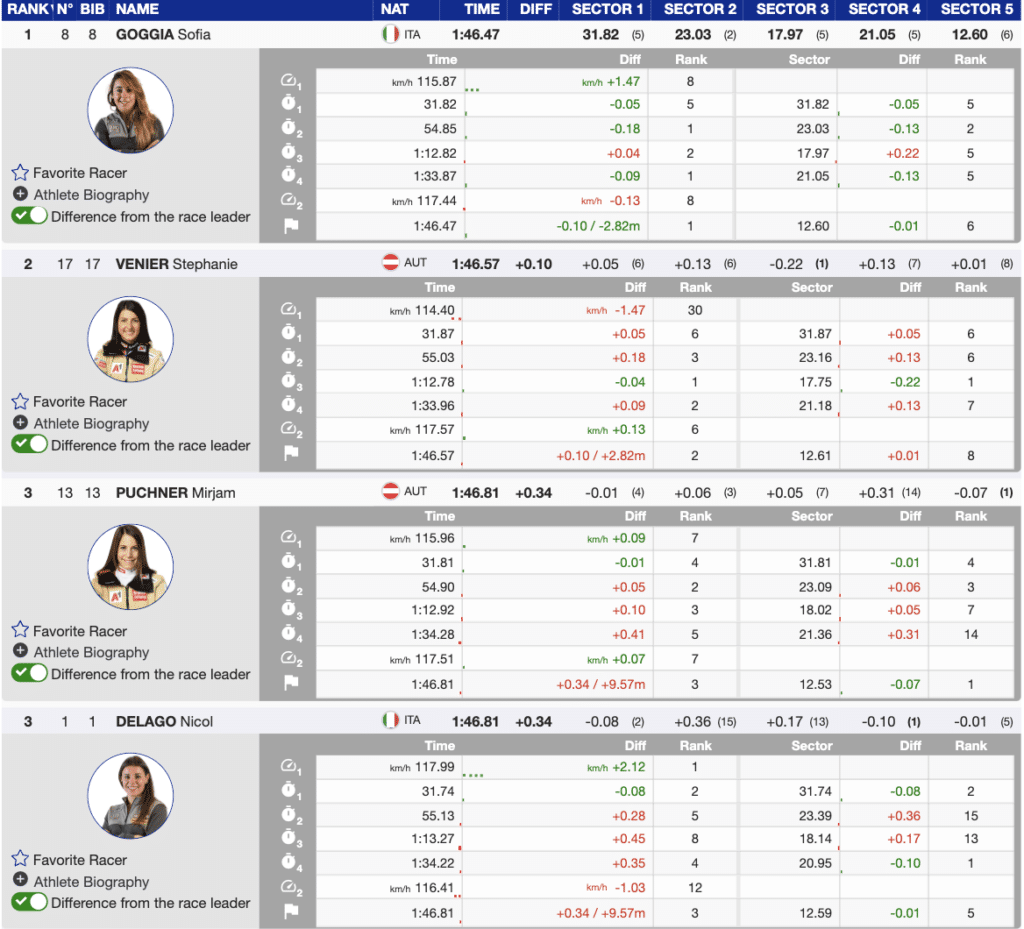Disable Delago's difference from race leader switch

29,902
